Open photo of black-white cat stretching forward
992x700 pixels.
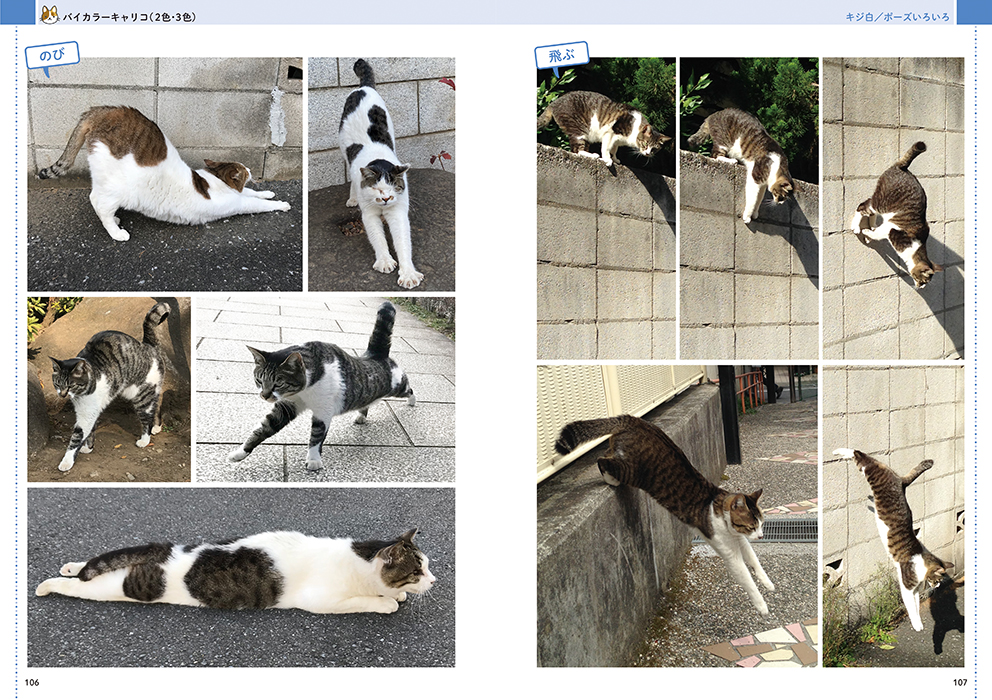point(381,174)
